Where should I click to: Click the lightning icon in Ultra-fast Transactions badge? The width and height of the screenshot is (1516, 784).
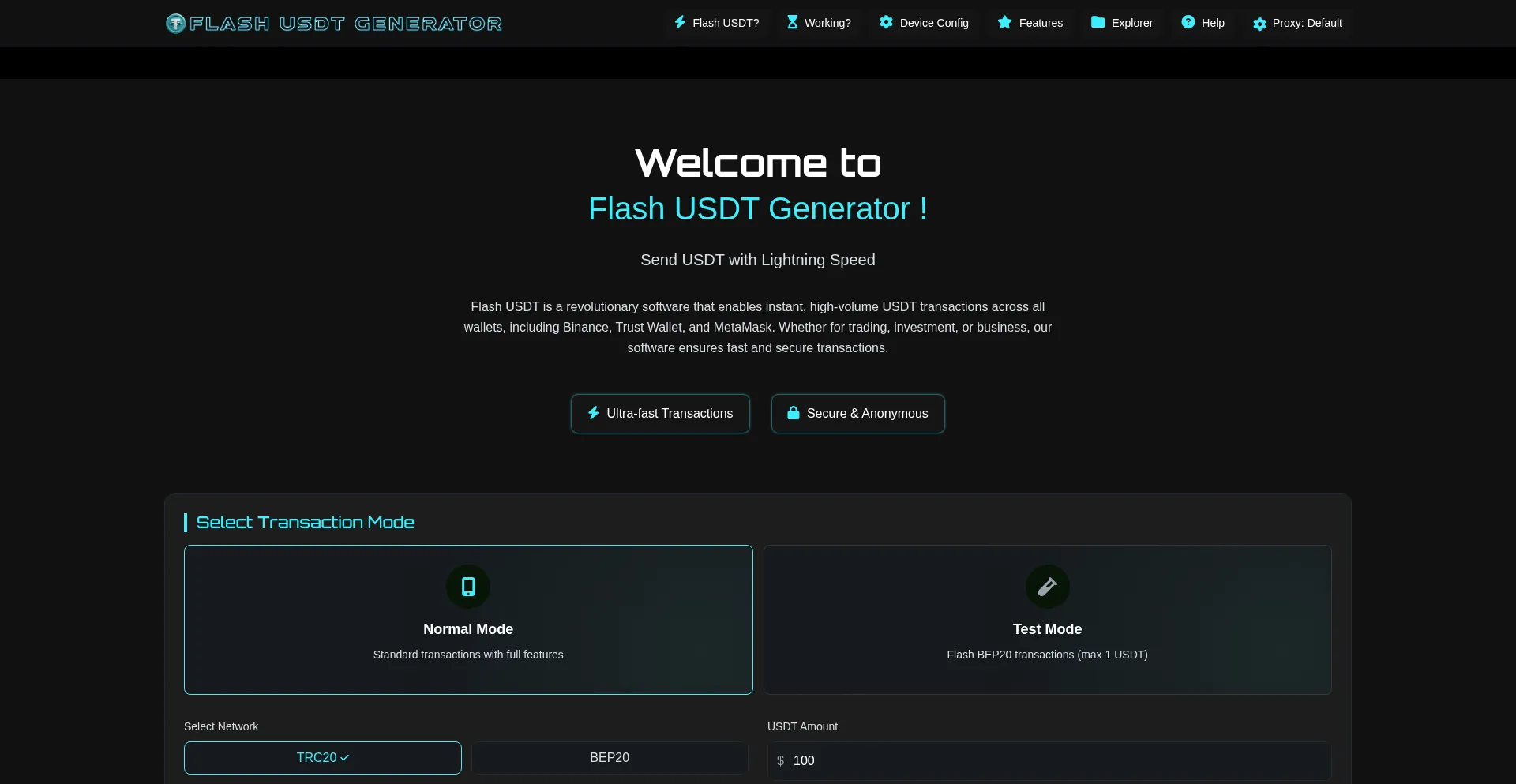tap(592, 413)
